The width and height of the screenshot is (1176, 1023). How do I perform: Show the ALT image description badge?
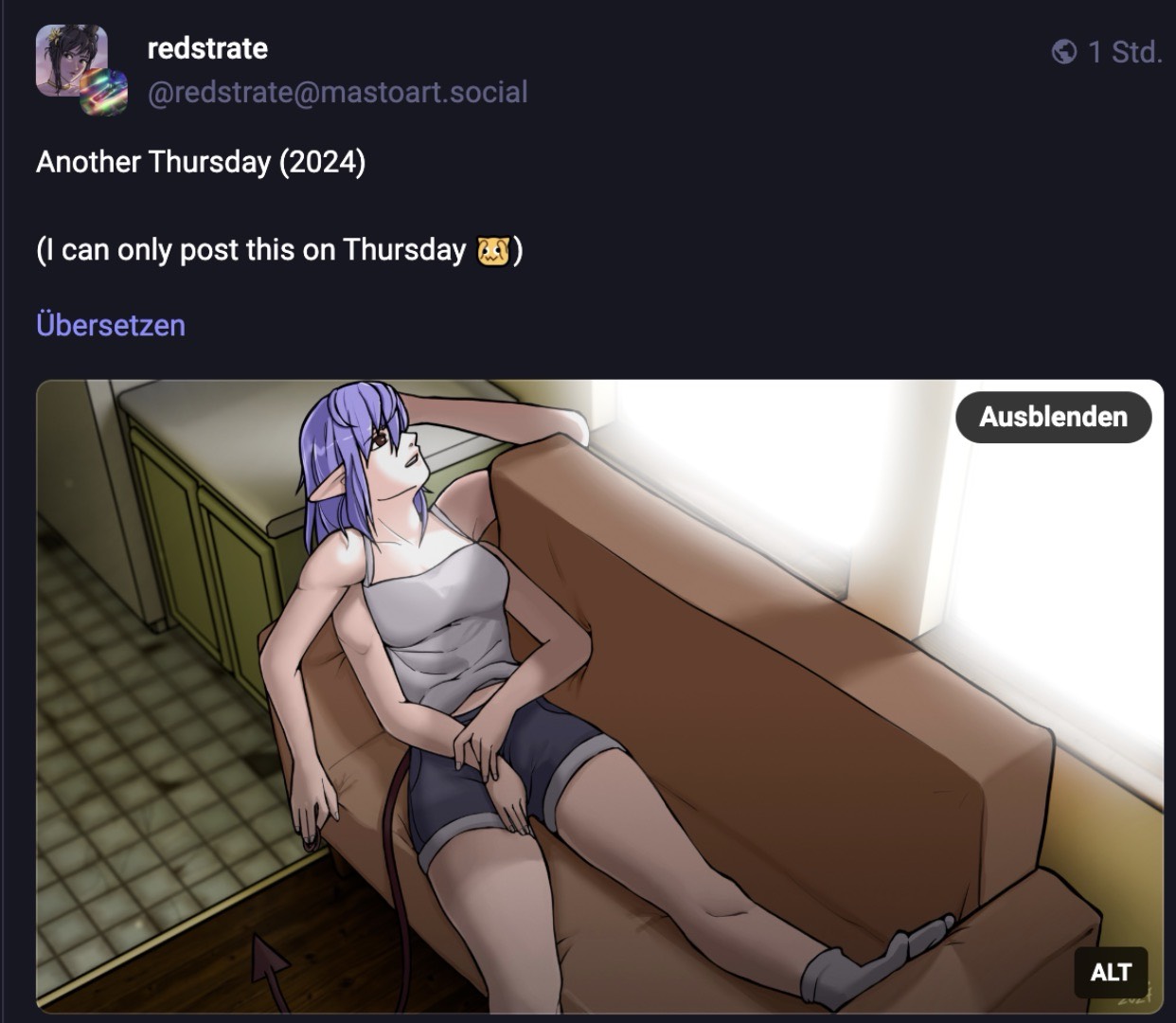pos(1111,972)
